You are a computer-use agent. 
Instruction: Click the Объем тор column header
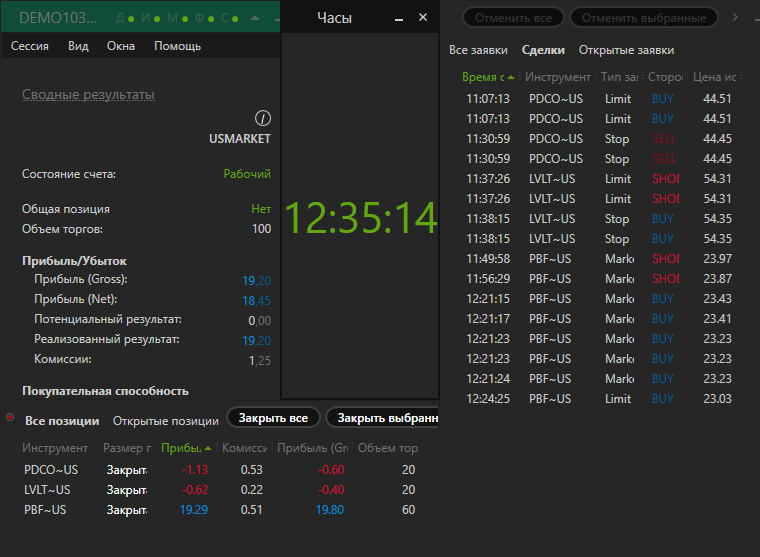(388, 448)
